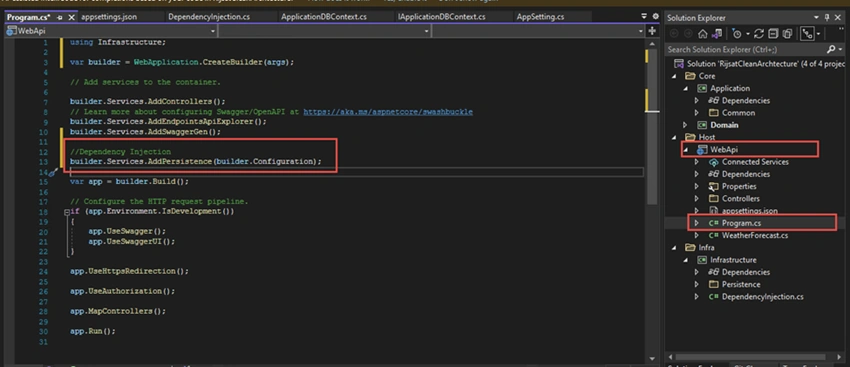Expand Dependencies under WebApi

point(697,174)
